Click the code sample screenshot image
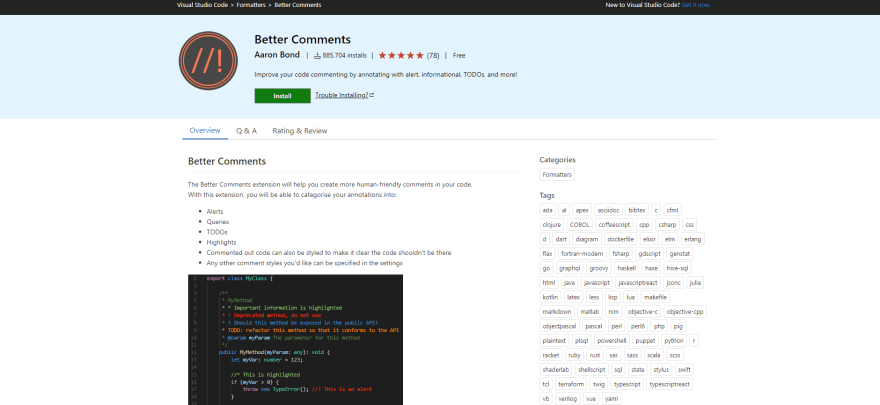The width and height of the screenshot is (880, 405). (295, 339)
